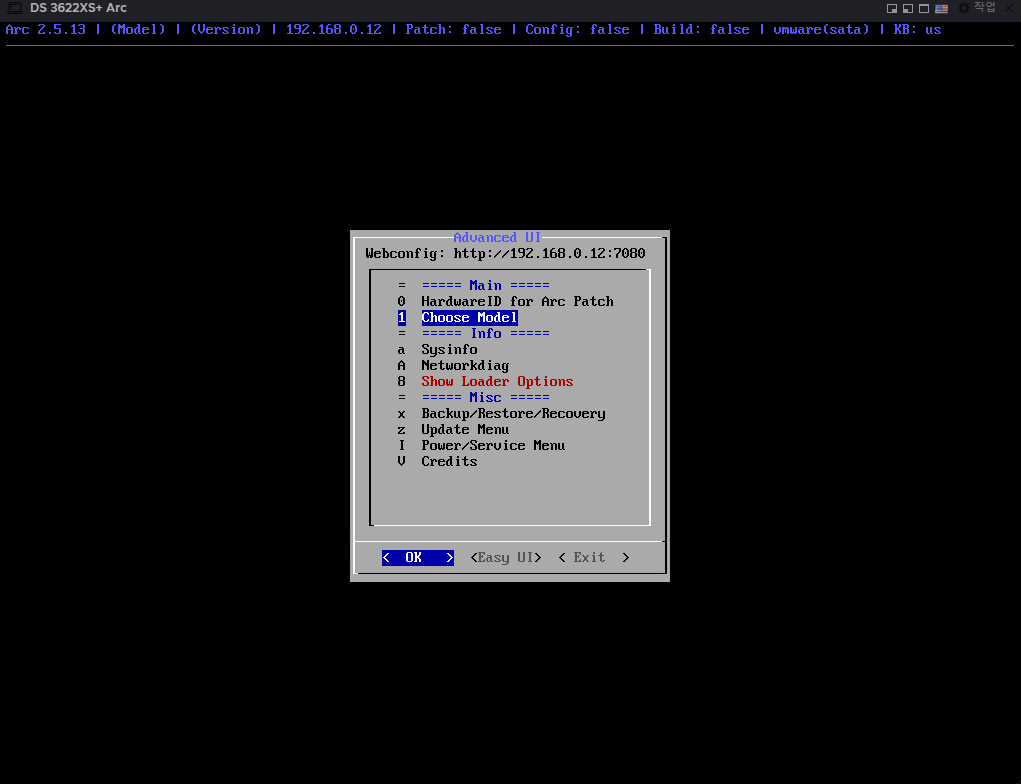Open the Sysinfo menu entry
Image resolution: width=1021 pixels, height=784 pixels.
[448, 350]
